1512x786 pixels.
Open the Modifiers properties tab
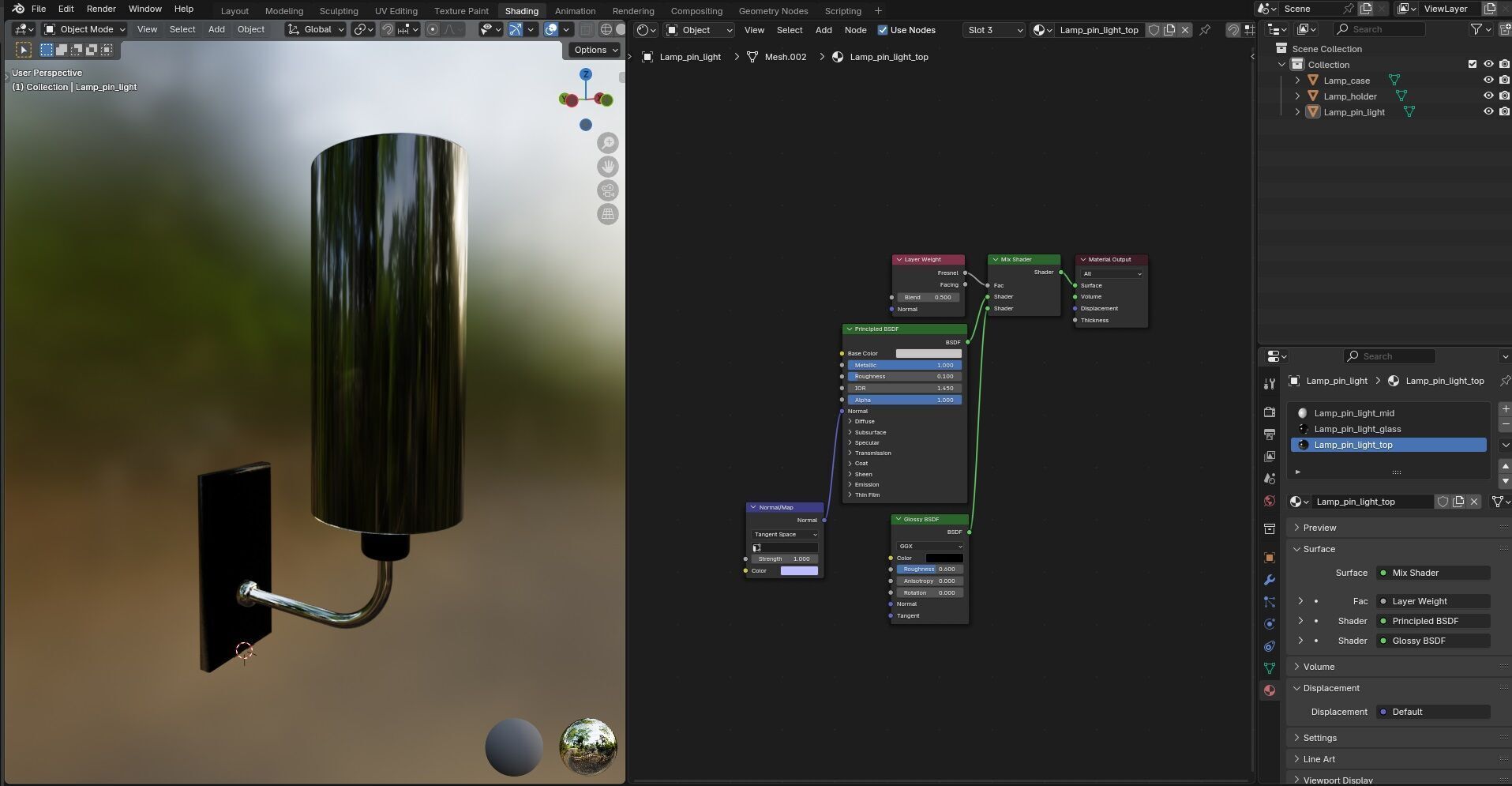click(1270, 580)
